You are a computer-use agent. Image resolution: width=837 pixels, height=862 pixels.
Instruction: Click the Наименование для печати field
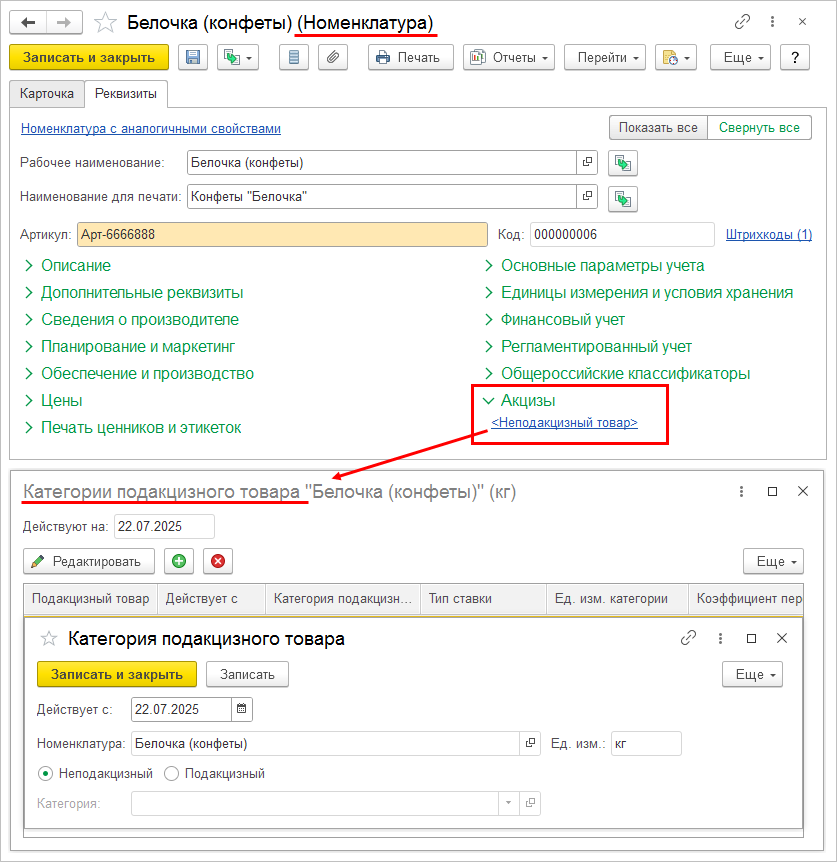coord(381,197)
